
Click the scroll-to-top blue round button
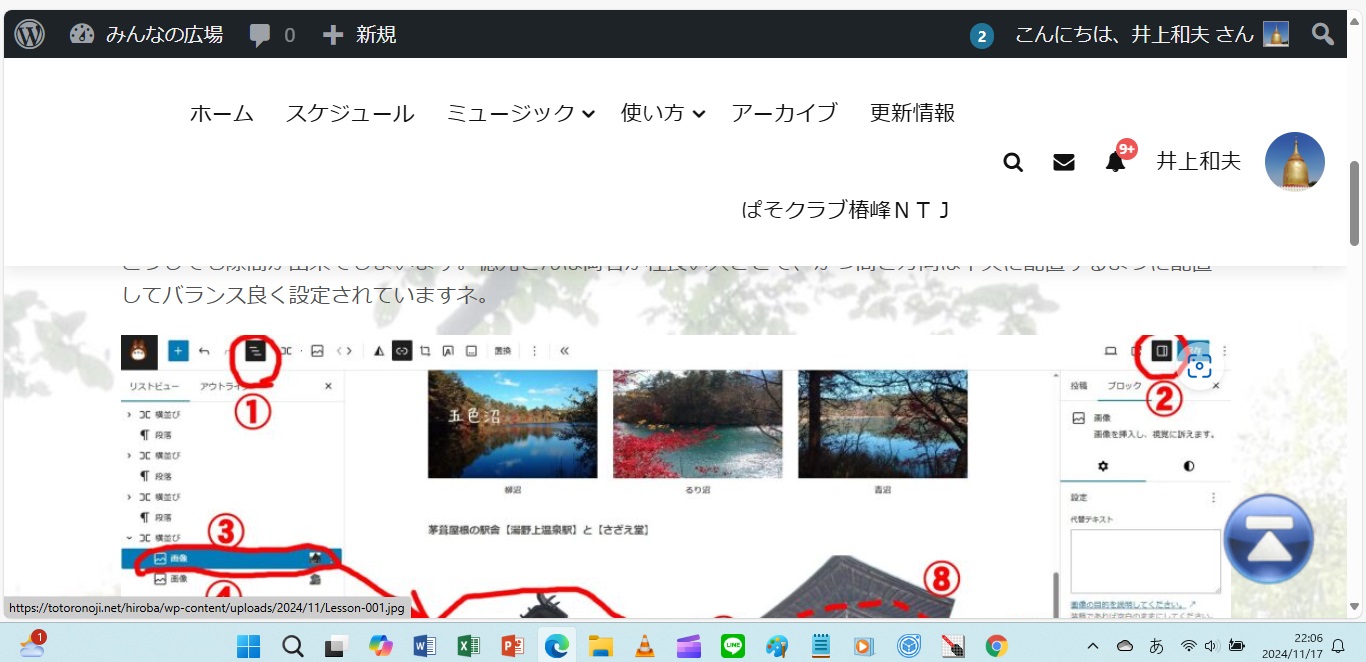[x=1268, y=539]
